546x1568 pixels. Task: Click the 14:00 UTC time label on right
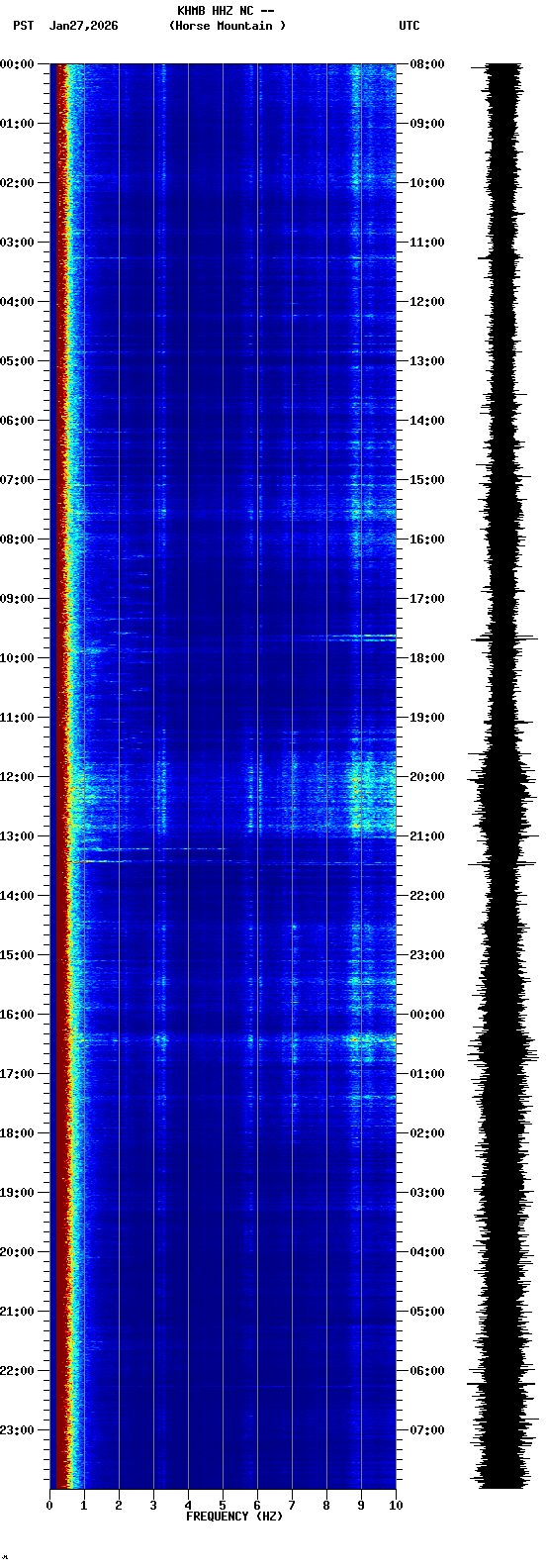click(x=427, y=421)
